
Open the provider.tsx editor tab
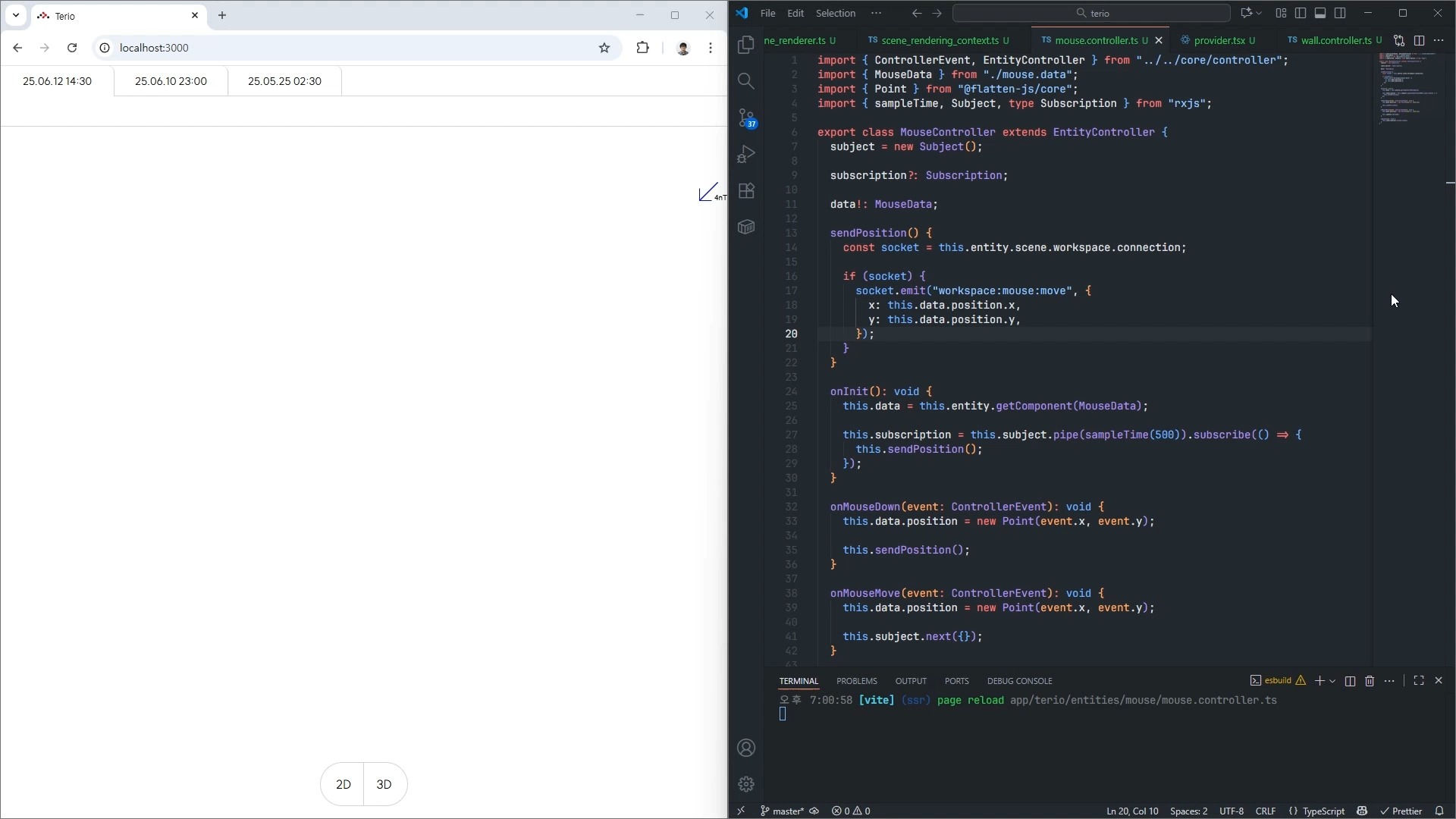1219,40
